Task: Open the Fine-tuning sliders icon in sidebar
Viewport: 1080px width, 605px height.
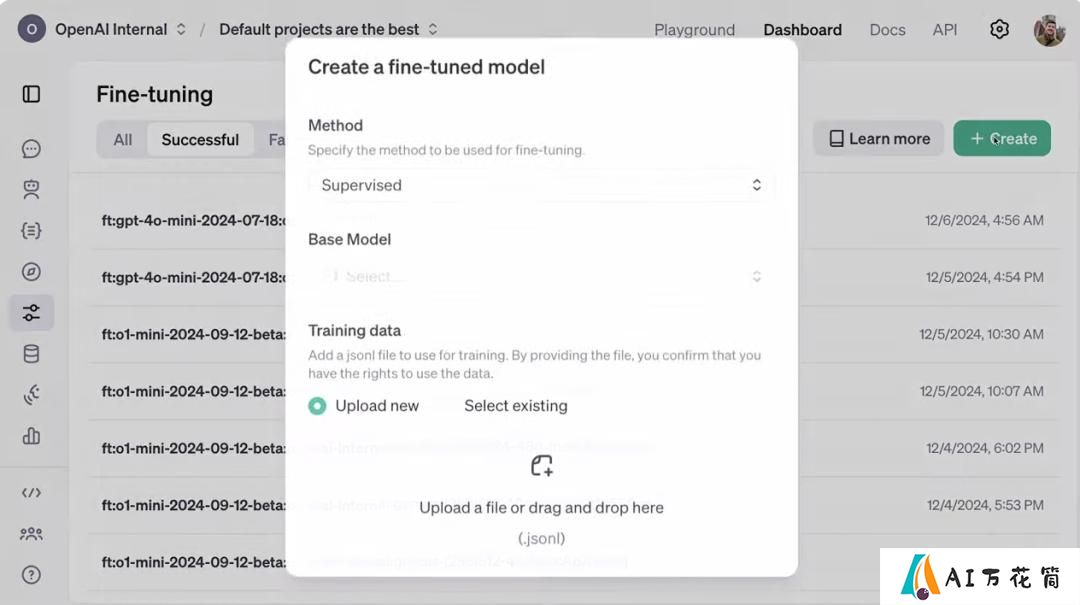Action: (31, 313)
